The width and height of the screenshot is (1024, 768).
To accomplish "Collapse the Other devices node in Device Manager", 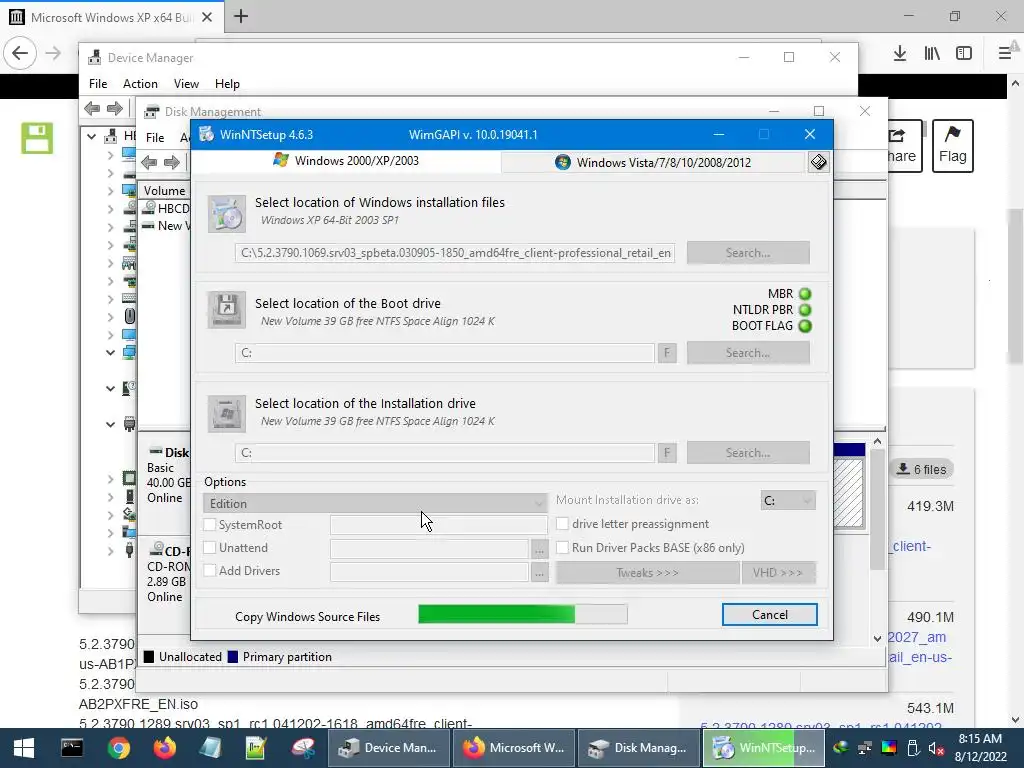I will click(x=110, y=389).
